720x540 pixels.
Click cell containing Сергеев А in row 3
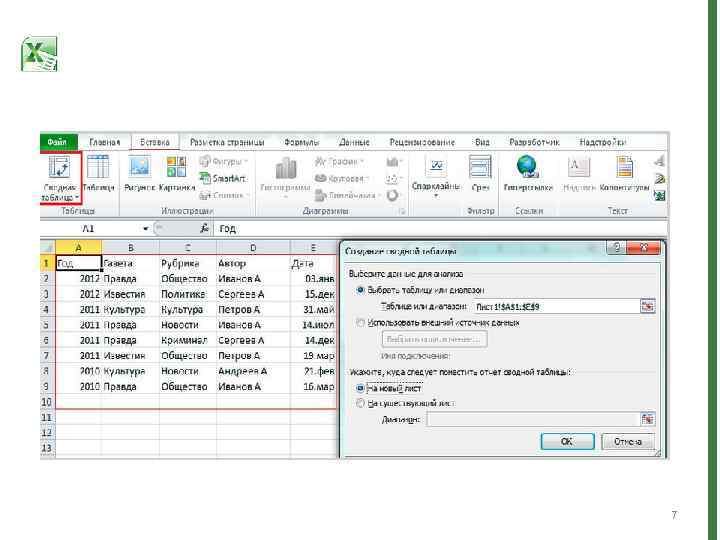tap(253, 294)
